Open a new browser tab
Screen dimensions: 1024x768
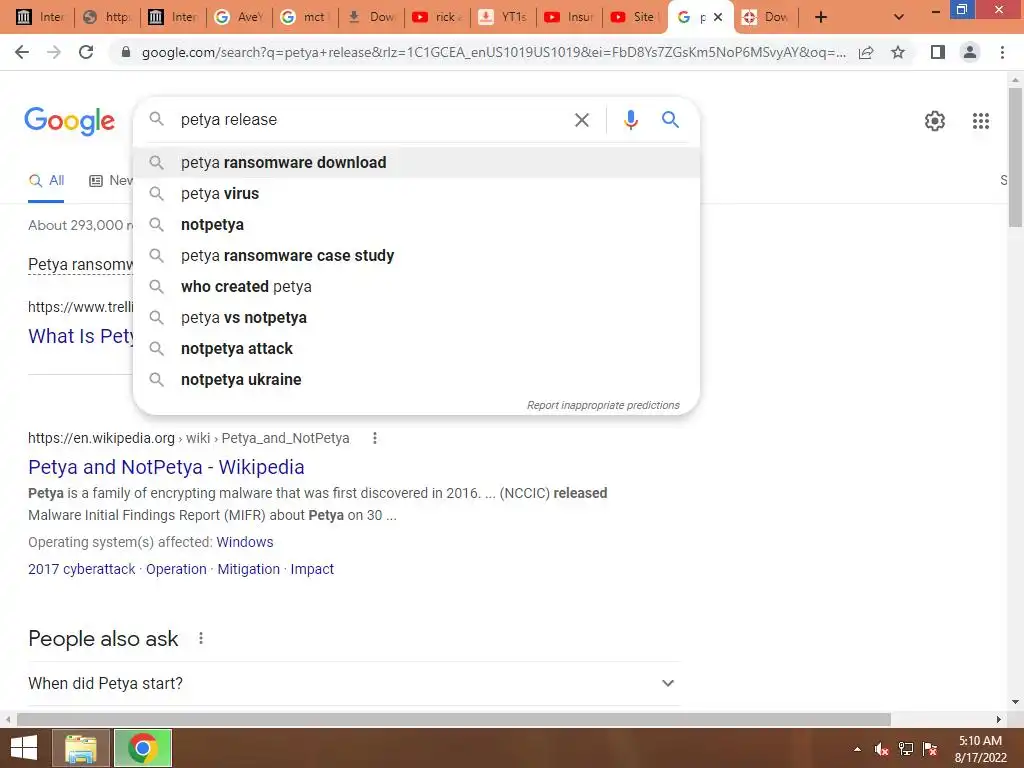pos(821,17)
